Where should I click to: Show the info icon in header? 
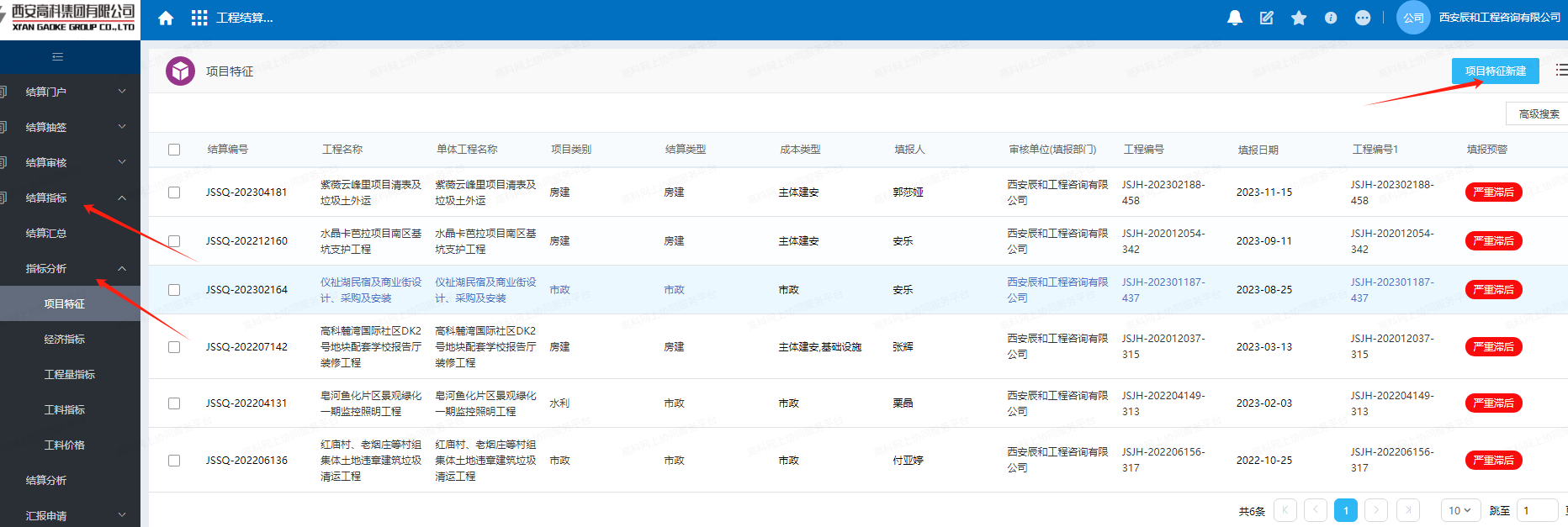pyautogui.click(x=1331, y=18)
